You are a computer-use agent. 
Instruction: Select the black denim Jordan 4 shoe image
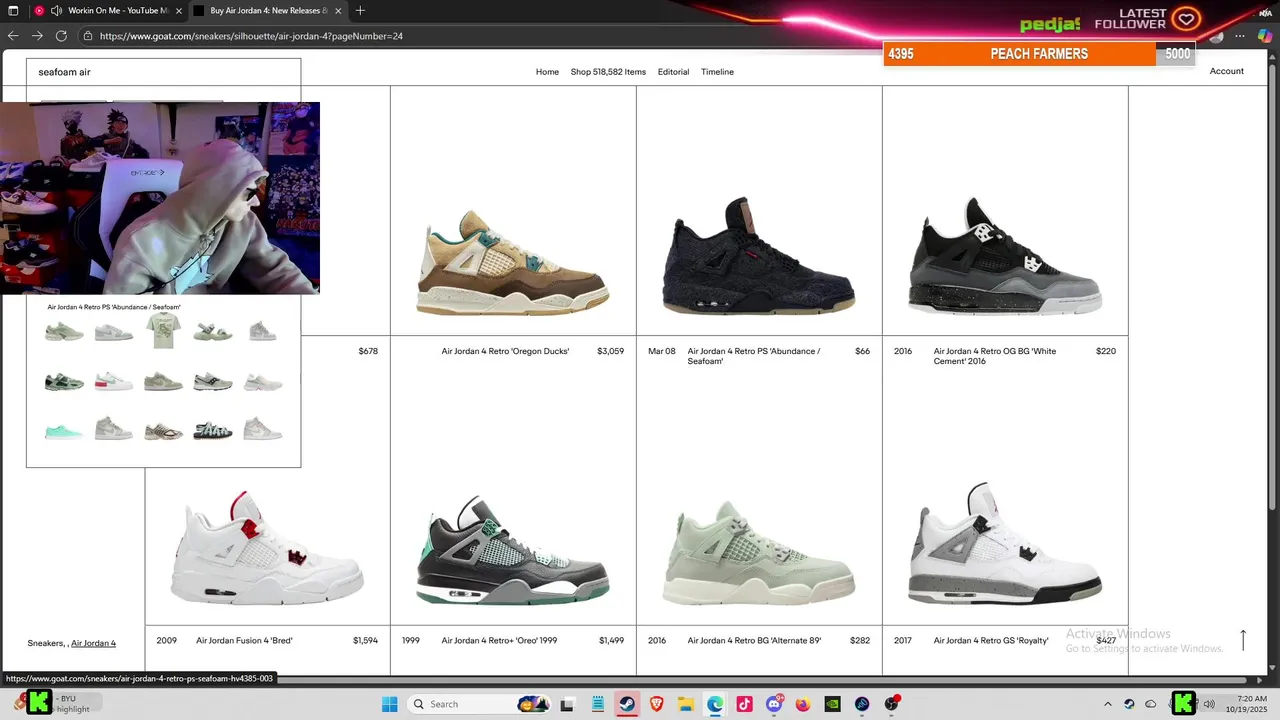tap(759, 255)
